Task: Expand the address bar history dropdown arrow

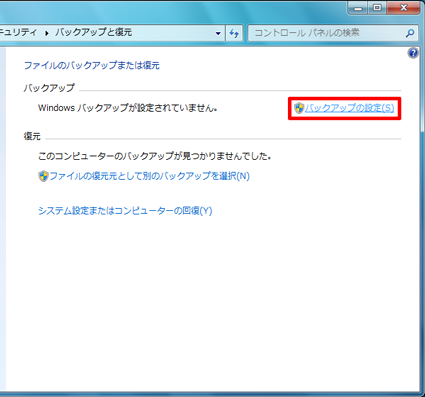Action: (218, 33)
